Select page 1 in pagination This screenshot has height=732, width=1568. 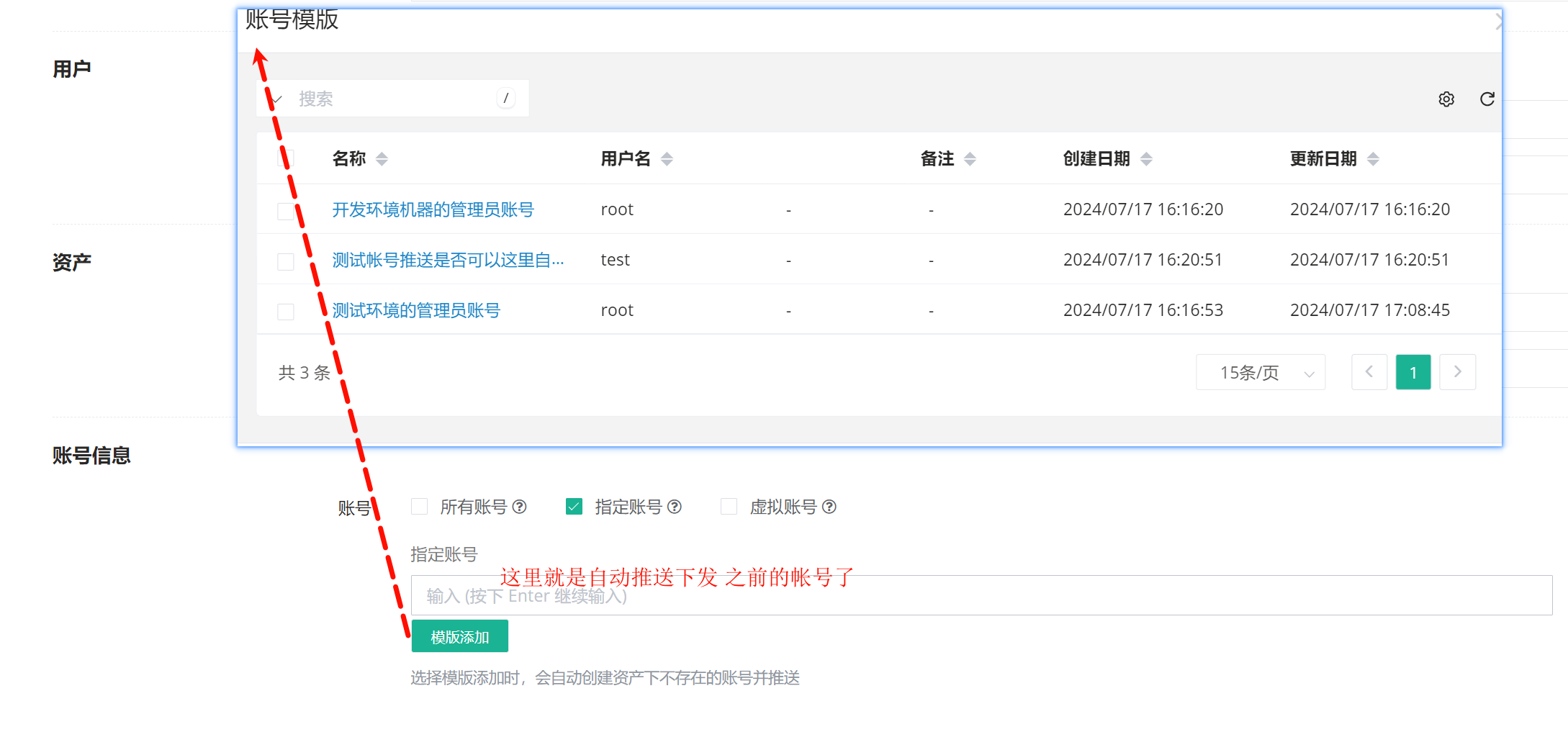[1412, 372]
